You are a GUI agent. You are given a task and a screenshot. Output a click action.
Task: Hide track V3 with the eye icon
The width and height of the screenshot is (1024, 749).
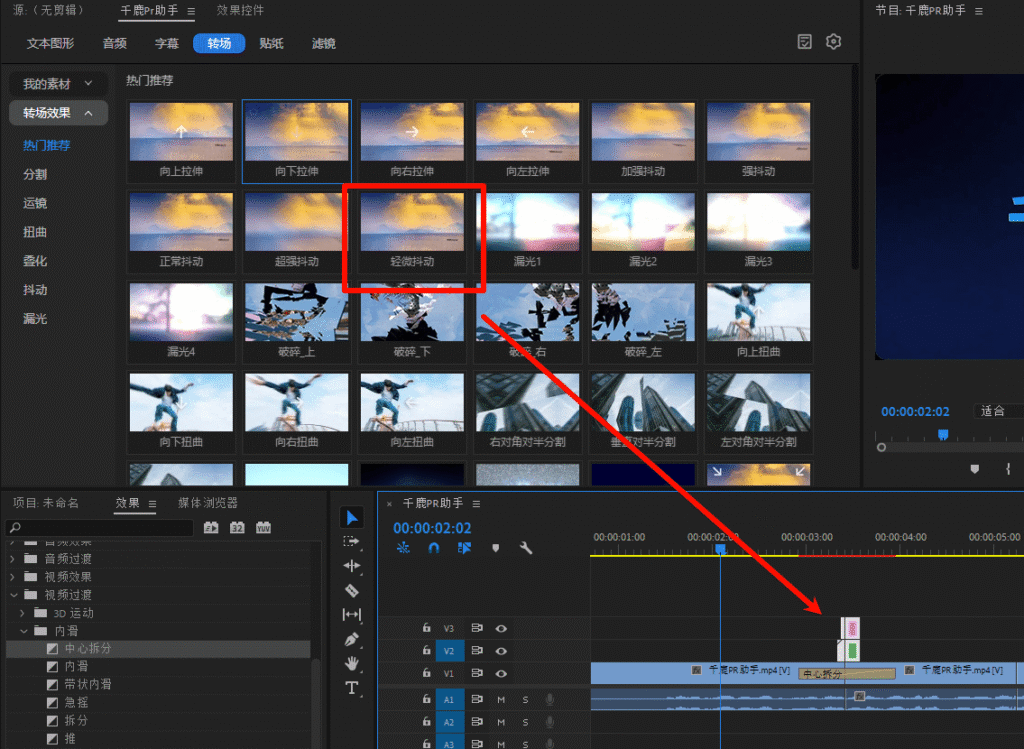(x=502, y=628)
